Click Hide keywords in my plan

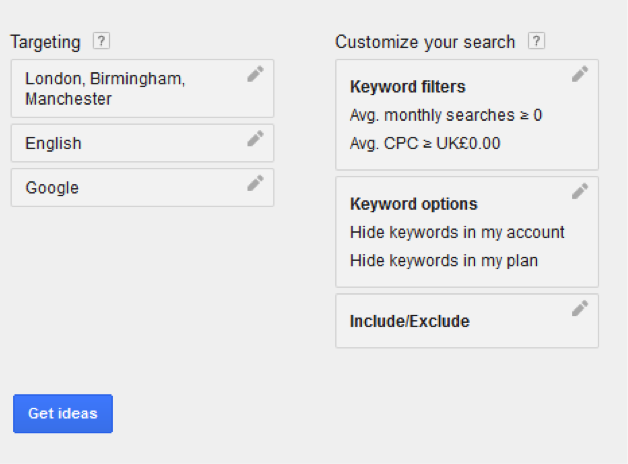(444, 261)
